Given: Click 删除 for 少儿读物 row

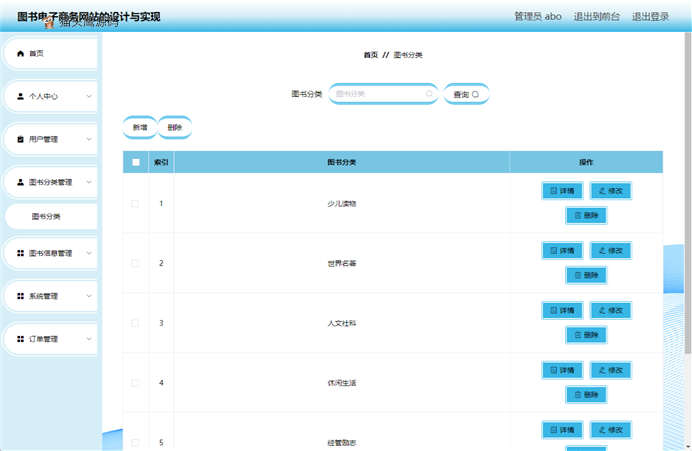Looking at the screenshot, I should tap(587, 215).
